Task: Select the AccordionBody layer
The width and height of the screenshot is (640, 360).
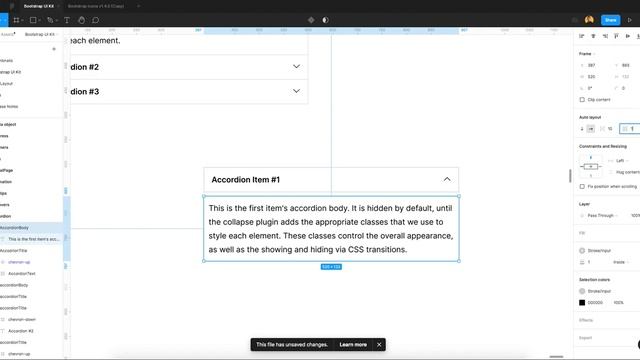Action: pyautogui.click(x=31, y=228)
